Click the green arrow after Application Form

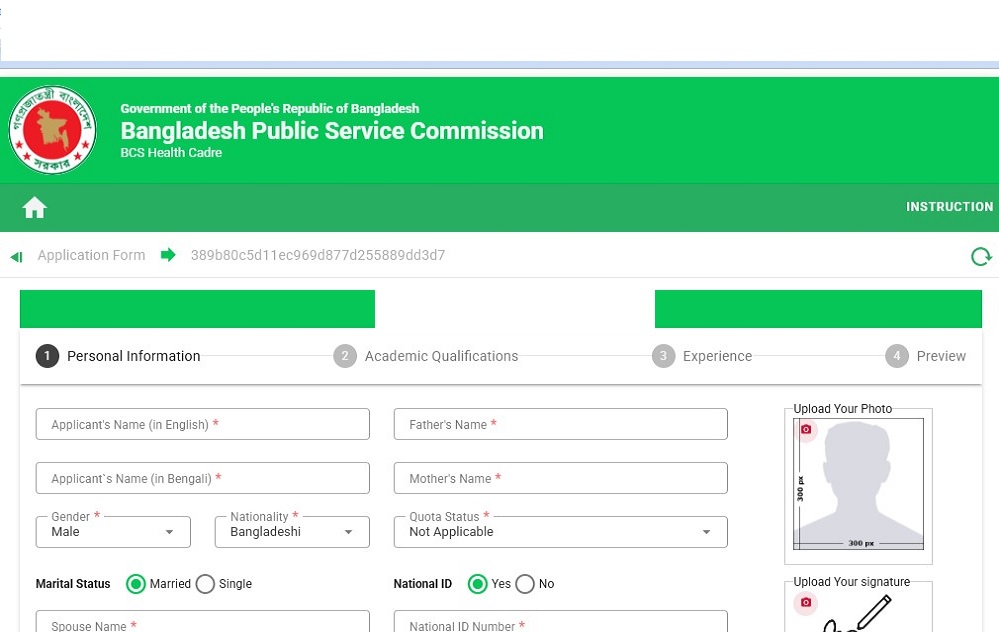click(168, 255)
